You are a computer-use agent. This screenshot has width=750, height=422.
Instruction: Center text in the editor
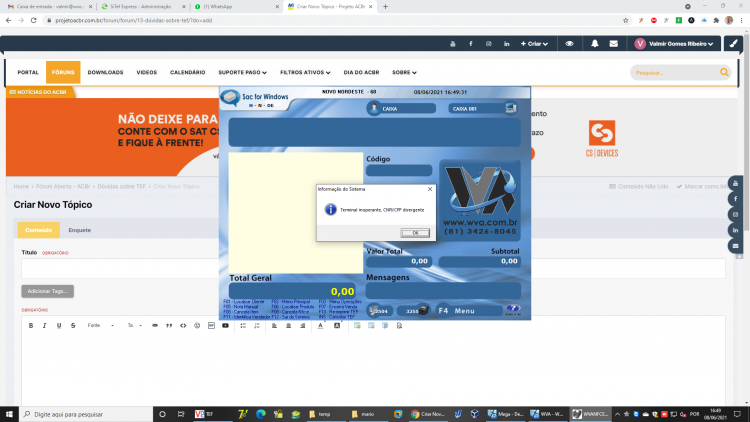(288, 325)
